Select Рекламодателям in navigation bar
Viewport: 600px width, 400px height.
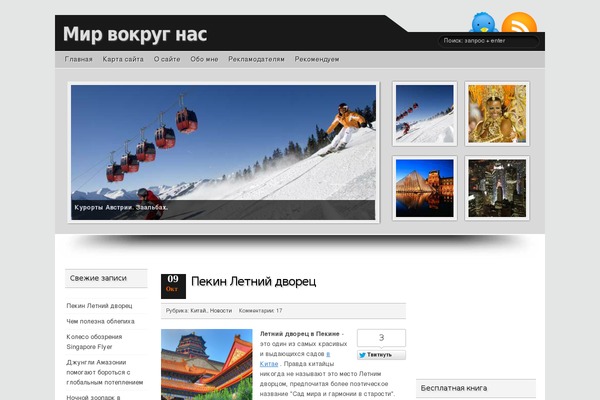coord(256,59)
